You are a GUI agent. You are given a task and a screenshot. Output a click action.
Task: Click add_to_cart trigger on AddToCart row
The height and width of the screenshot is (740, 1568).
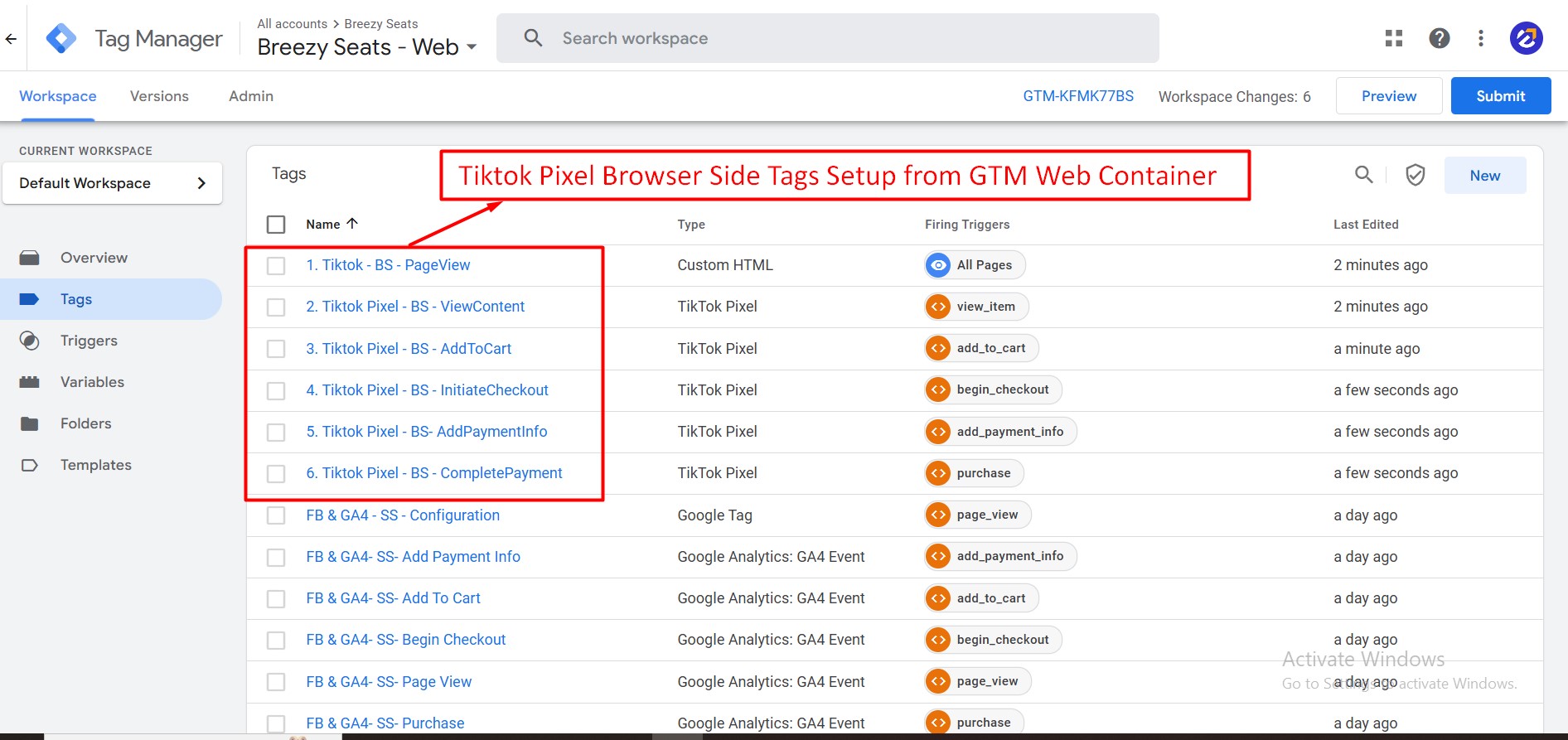[981, 348]
